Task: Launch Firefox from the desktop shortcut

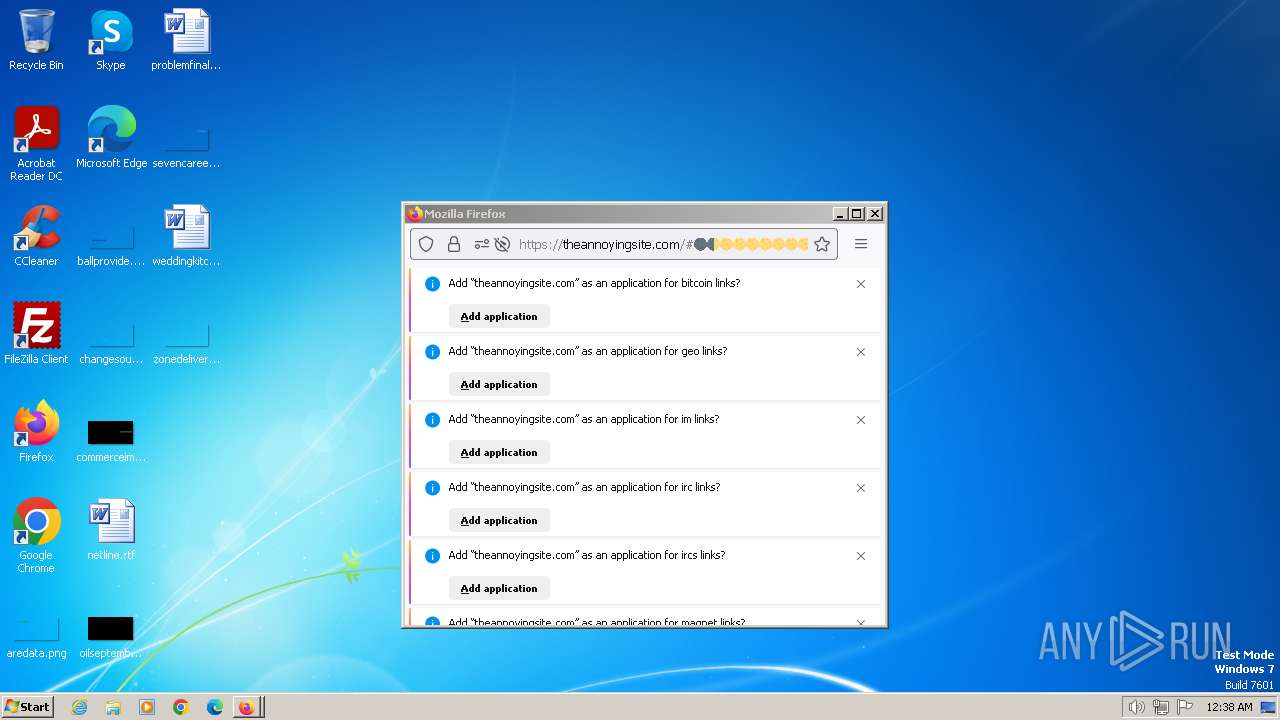Action: coord(36,431)
